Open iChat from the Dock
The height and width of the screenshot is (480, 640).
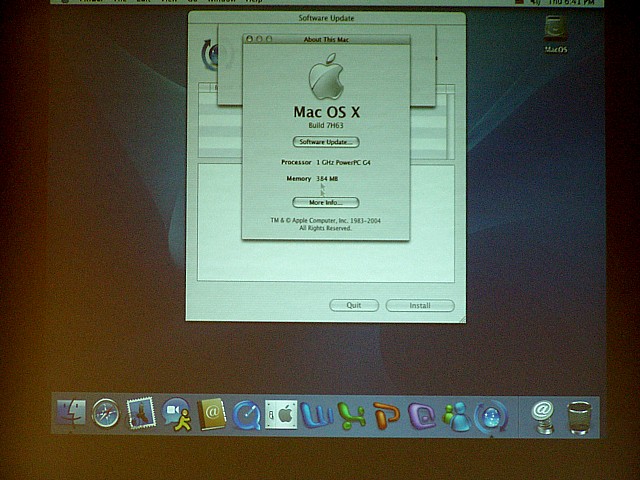[176, 414]
